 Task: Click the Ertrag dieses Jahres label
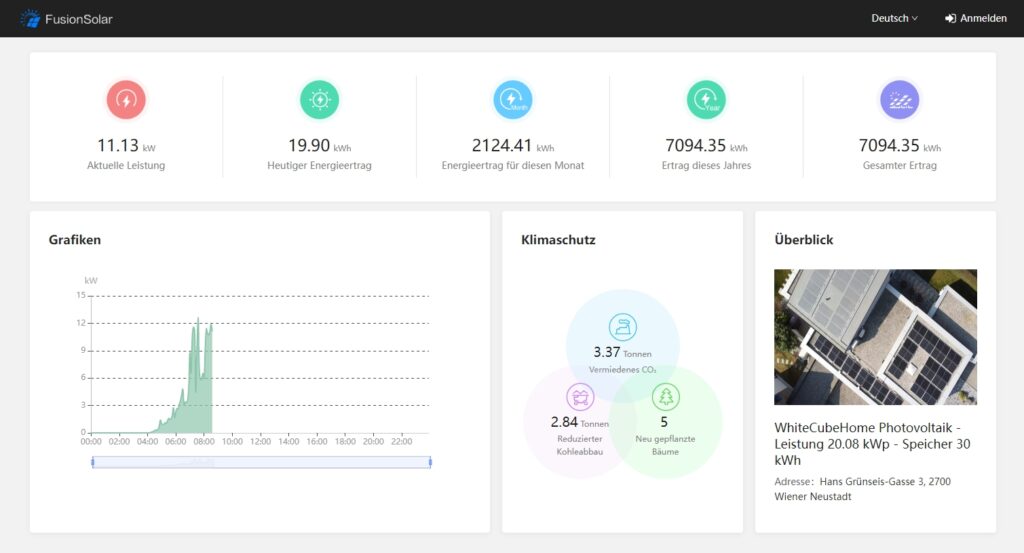coord(706,165)
